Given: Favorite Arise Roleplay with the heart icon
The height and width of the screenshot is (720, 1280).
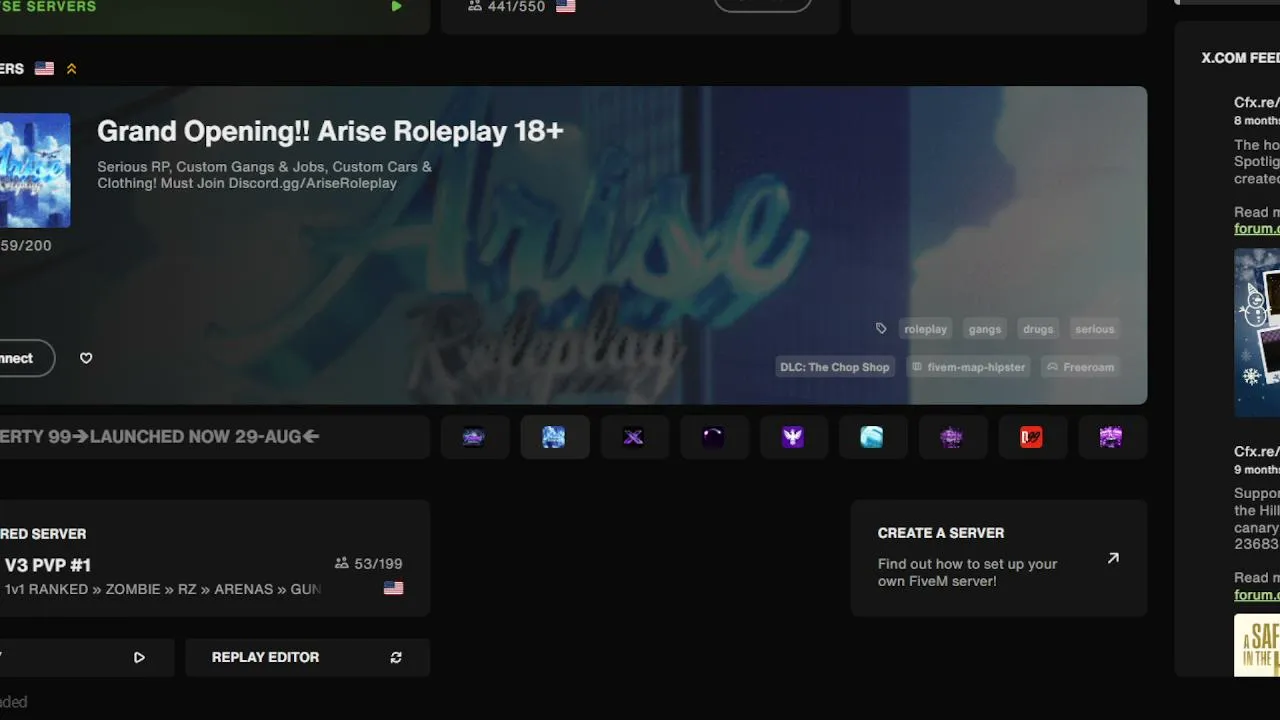Looking at the screenshot, I should (x=86, y=358).
